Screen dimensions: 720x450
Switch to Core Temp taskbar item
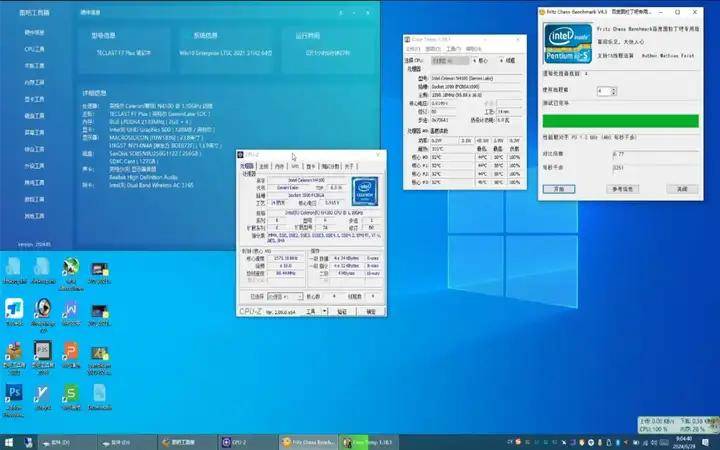(369, 443)
